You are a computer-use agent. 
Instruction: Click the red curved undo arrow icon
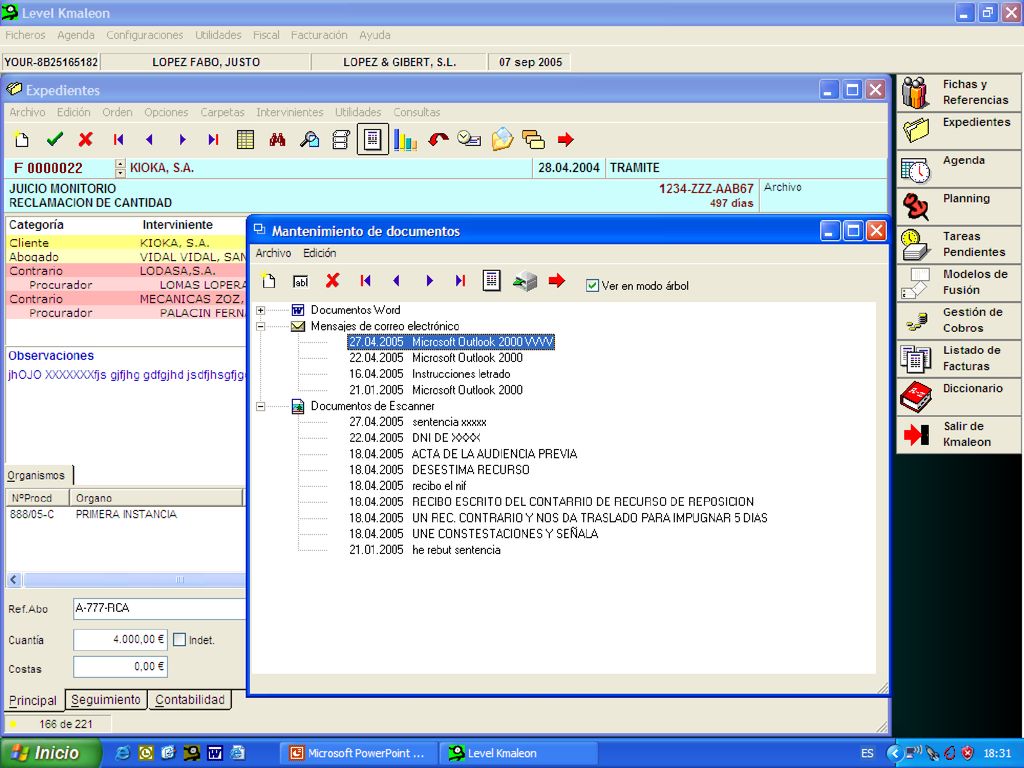click(438, 139)
